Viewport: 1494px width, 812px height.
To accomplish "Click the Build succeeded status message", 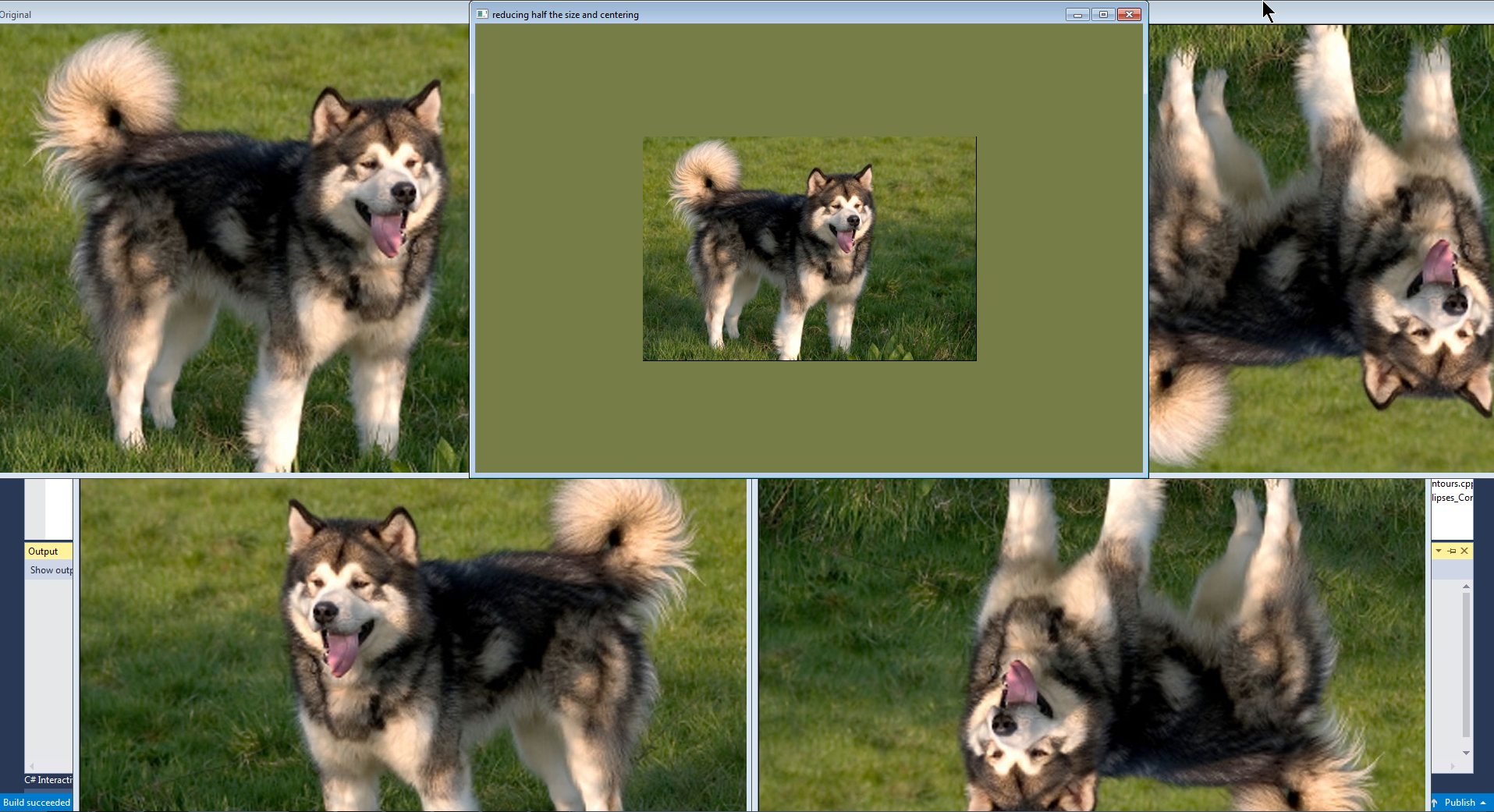I will click(37, 803).
